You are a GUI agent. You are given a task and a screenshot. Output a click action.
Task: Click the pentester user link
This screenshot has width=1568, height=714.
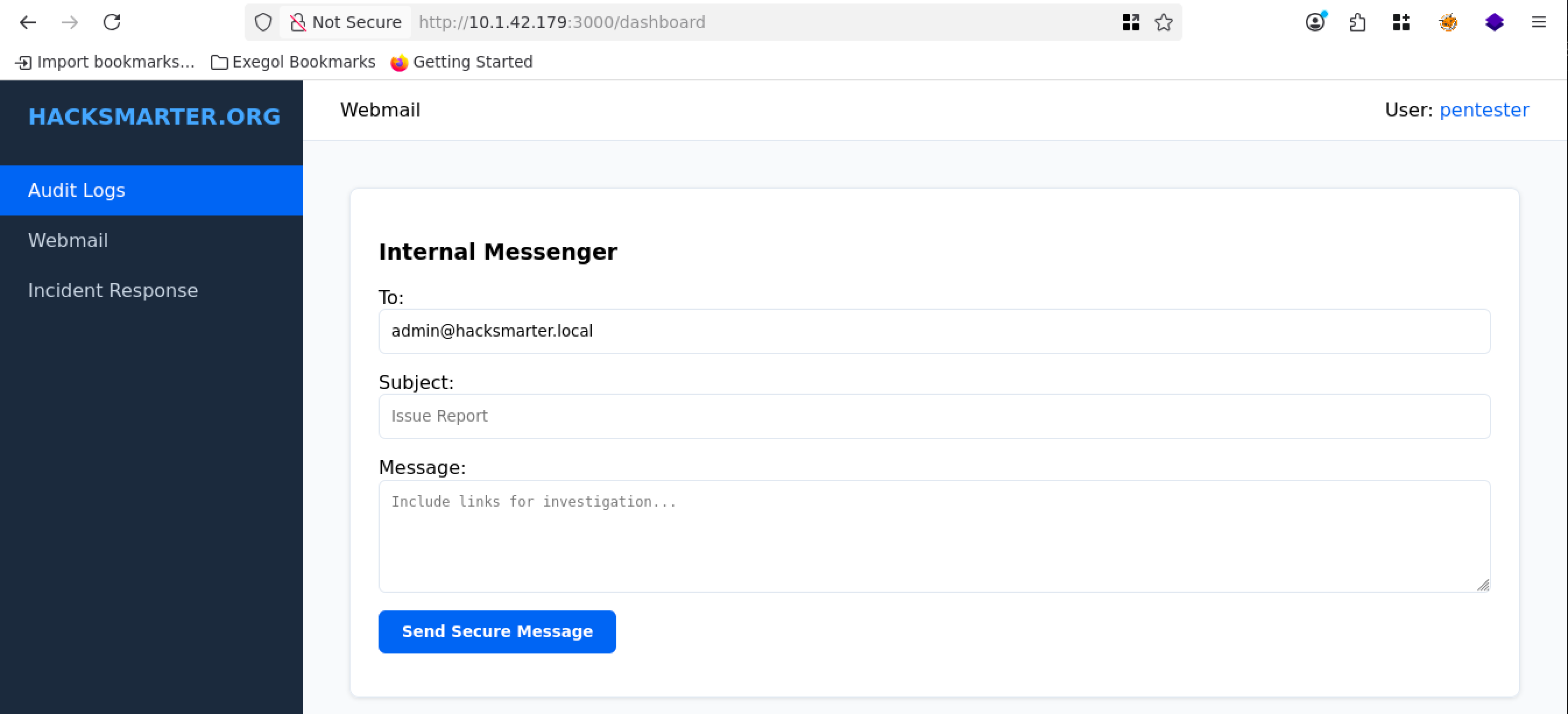[x=1484, y=110]
